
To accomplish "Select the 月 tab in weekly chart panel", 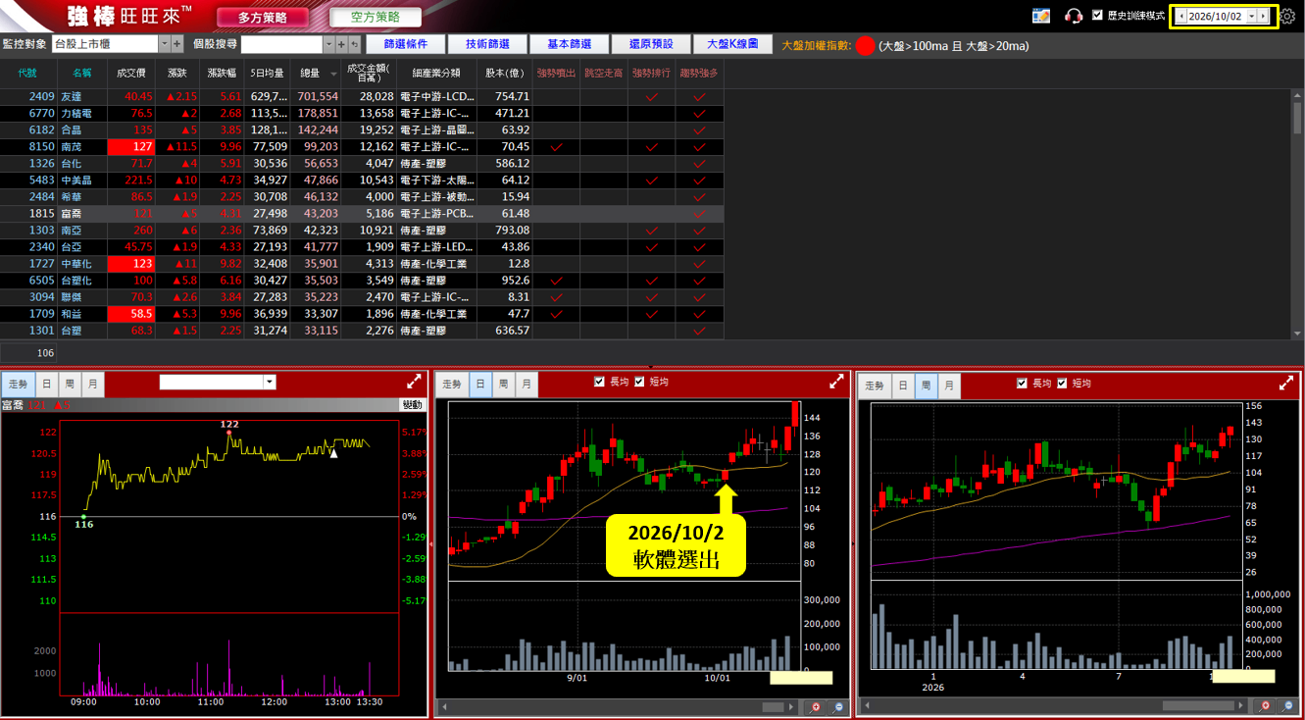I will [x=949, y=385].
